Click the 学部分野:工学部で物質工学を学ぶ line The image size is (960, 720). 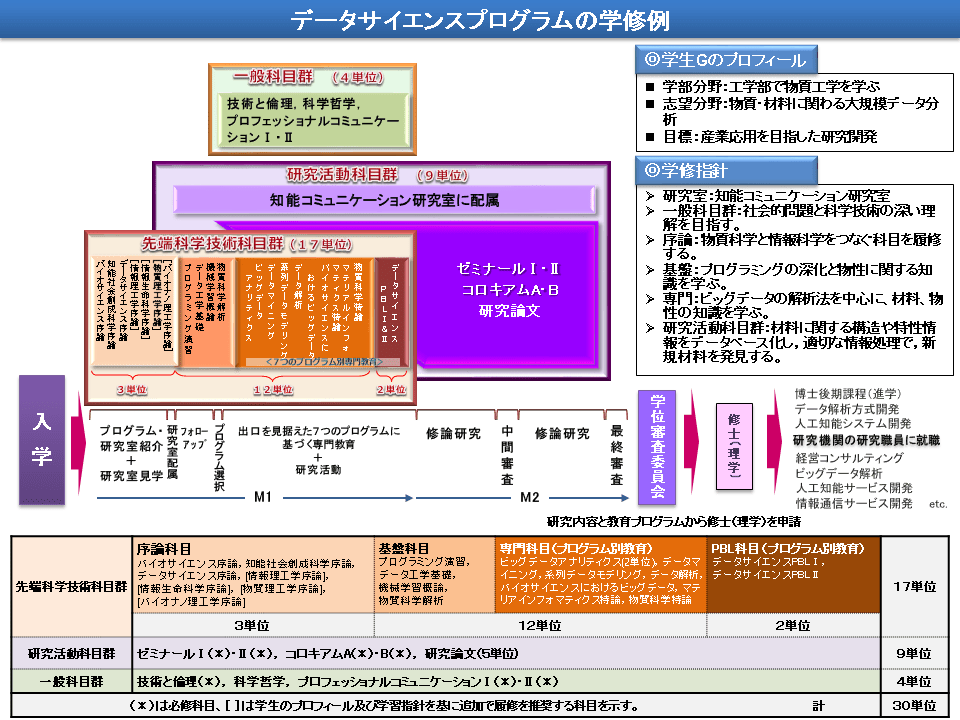(771, 86)
